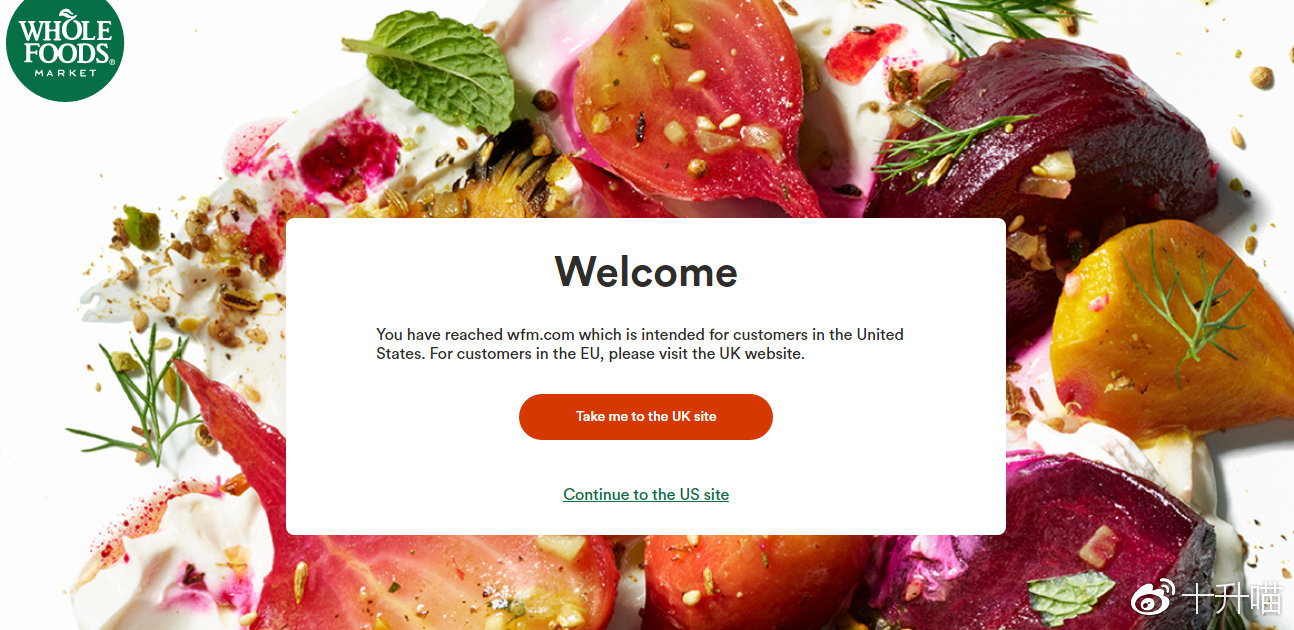Click the Whole Foods Market logo

[65, 48]
